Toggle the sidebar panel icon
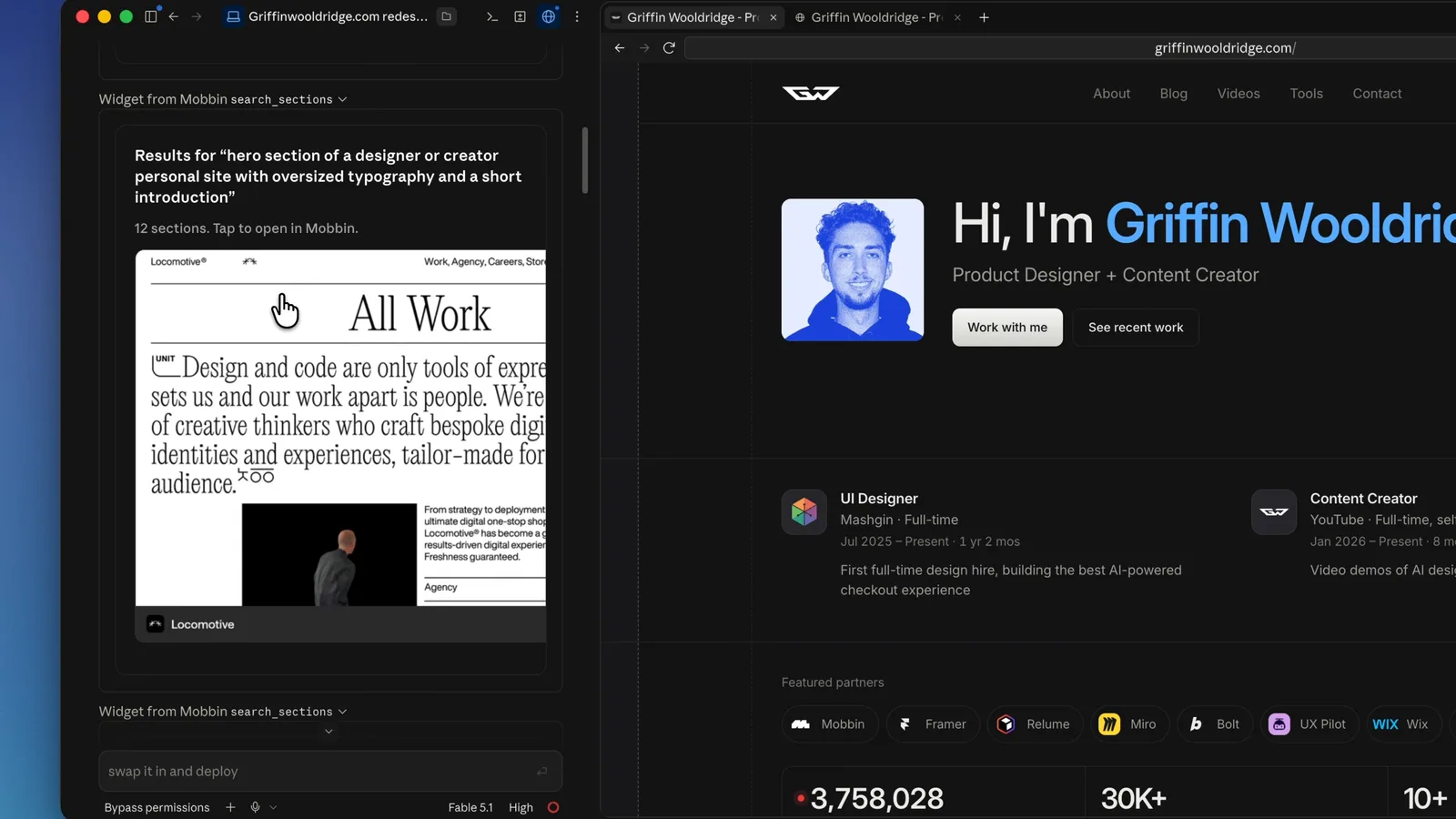Image resolution: width=1456 pixels, height=819 pixels. (151, 16)
